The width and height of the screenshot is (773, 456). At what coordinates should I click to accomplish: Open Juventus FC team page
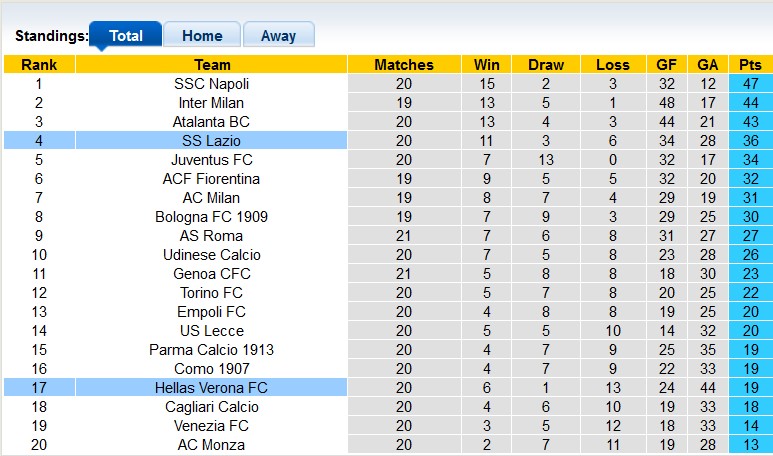click(x=211, y=160)
